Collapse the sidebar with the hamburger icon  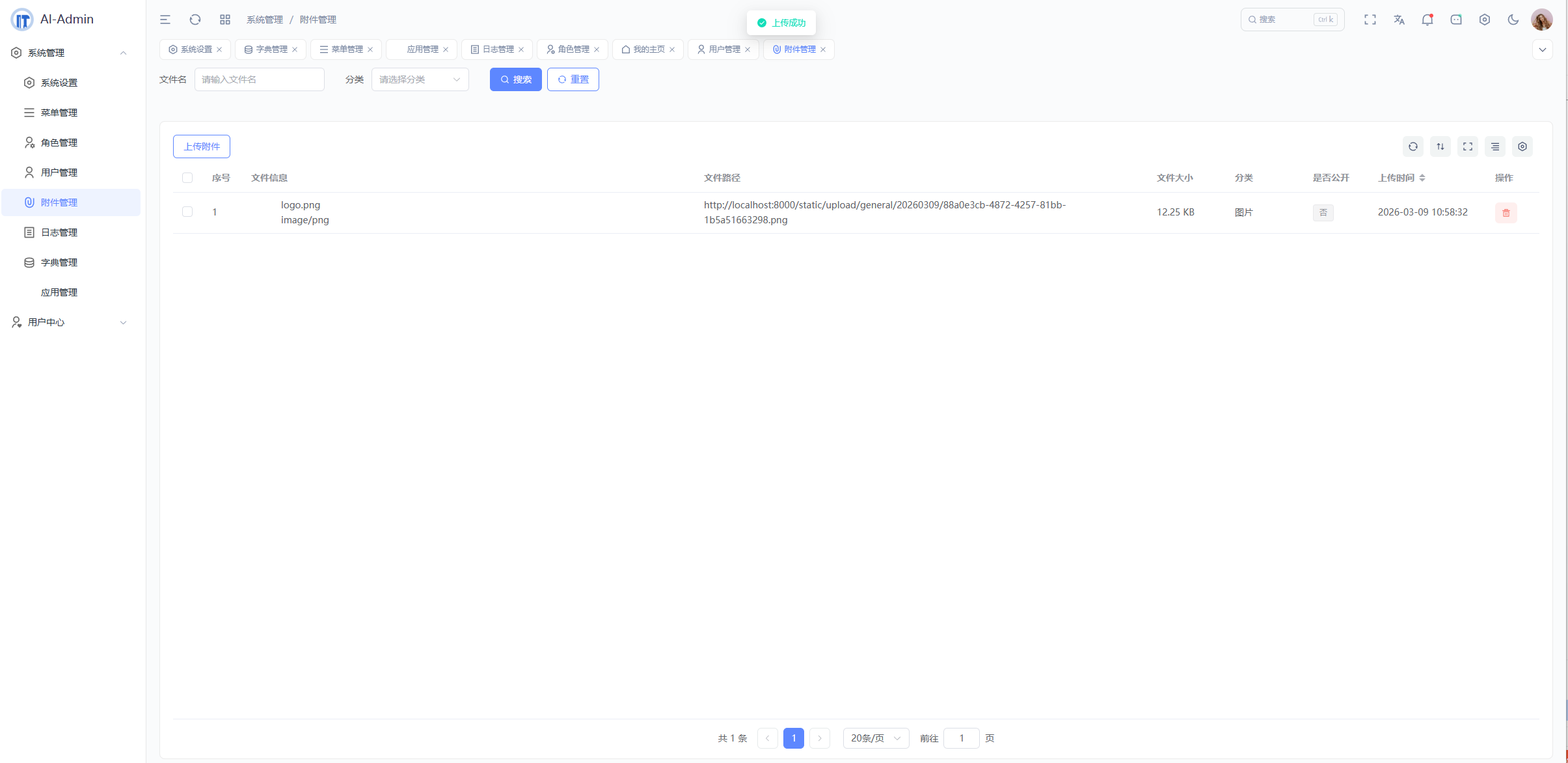pos(165,20)
